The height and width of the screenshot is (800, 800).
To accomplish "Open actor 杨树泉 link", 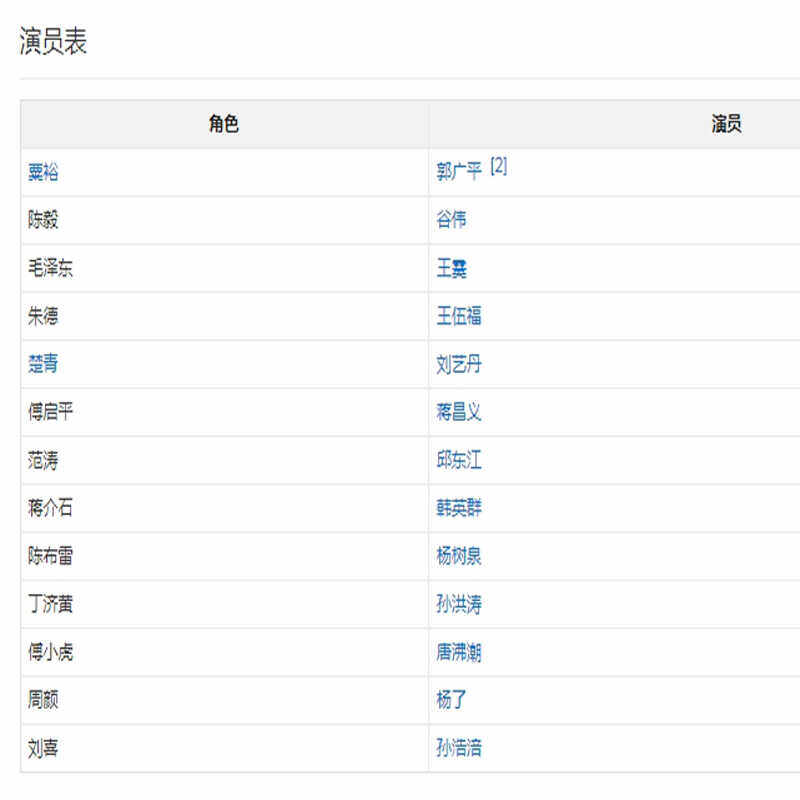I will pos(459,556).
